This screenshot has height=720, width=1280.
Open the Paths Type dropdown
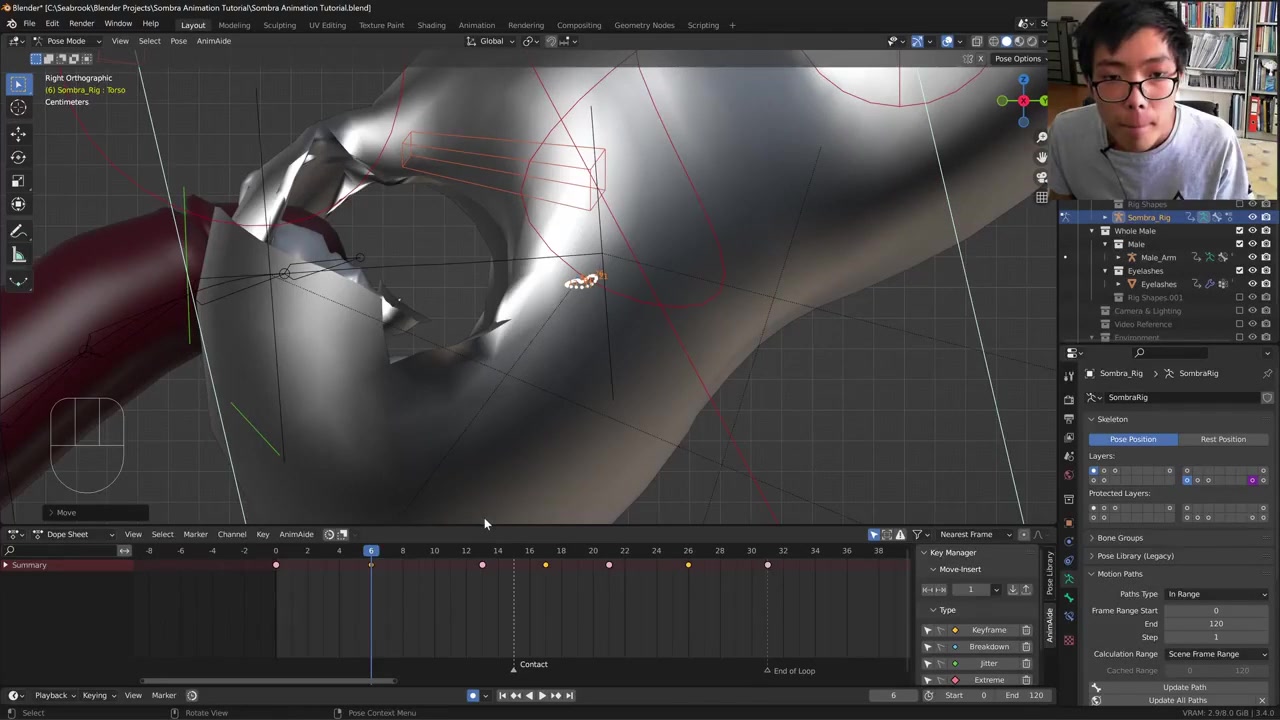1216,594
